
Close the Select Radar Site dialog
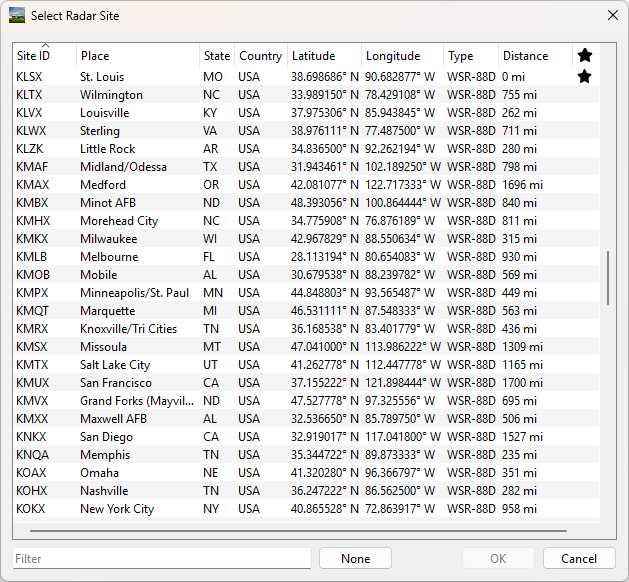(613, 16)
